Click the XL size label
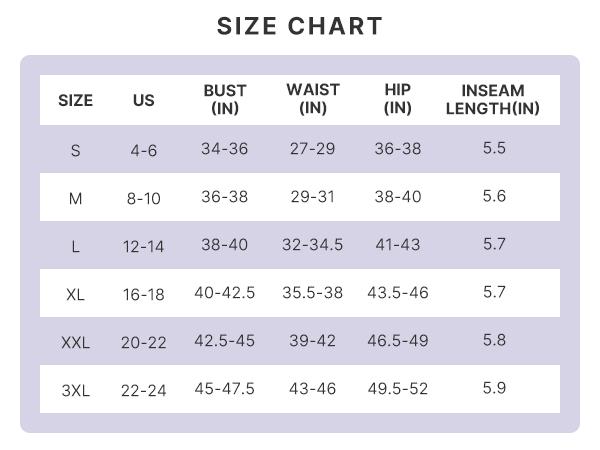Screen dimensions: 600x450 click(76, 295)
